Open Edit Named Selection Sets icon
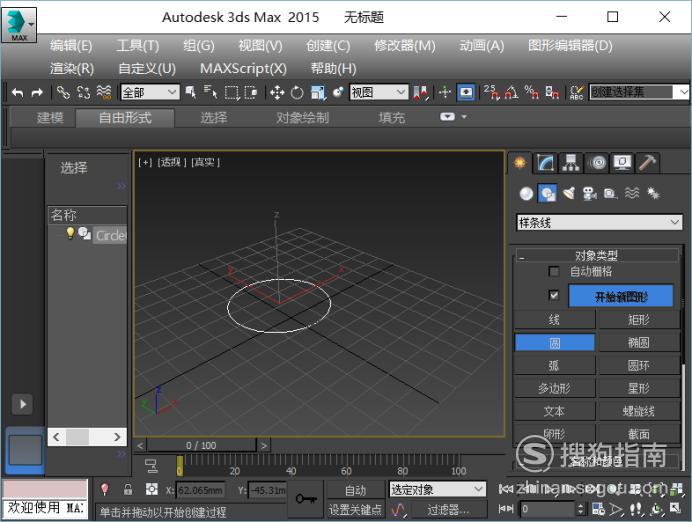The height and width of the screenshot is (522, 692). tap(577, 92)
